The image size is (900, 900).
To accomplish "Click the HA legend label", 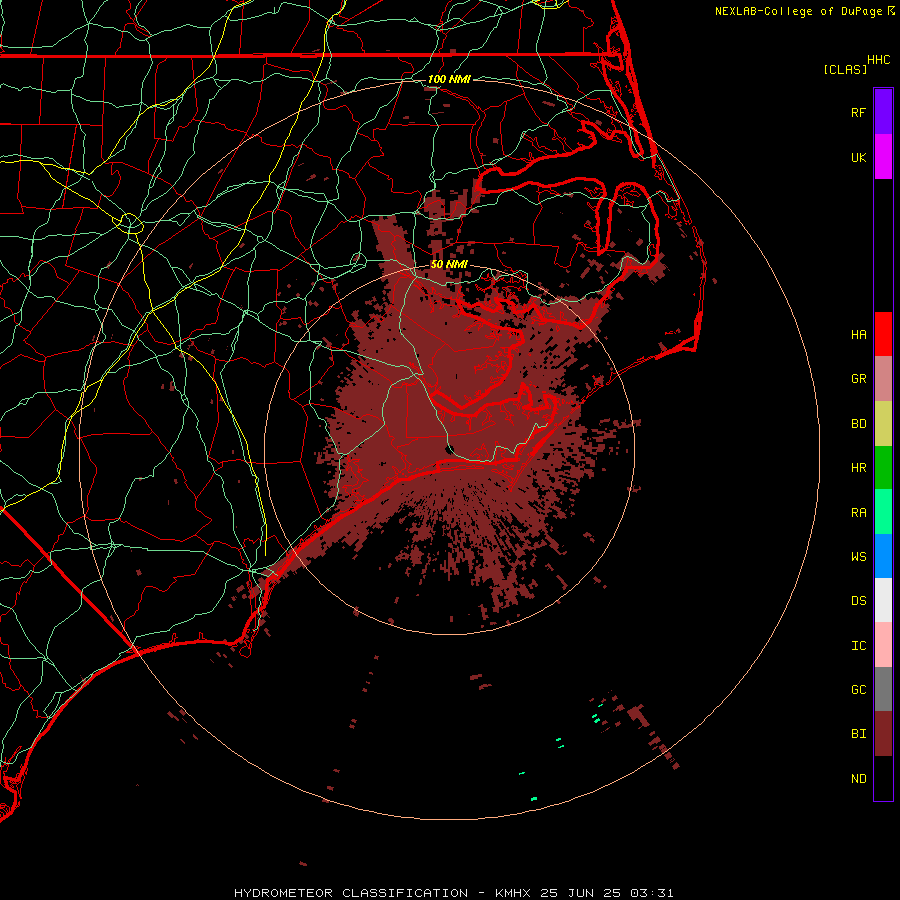I will 858,334.
